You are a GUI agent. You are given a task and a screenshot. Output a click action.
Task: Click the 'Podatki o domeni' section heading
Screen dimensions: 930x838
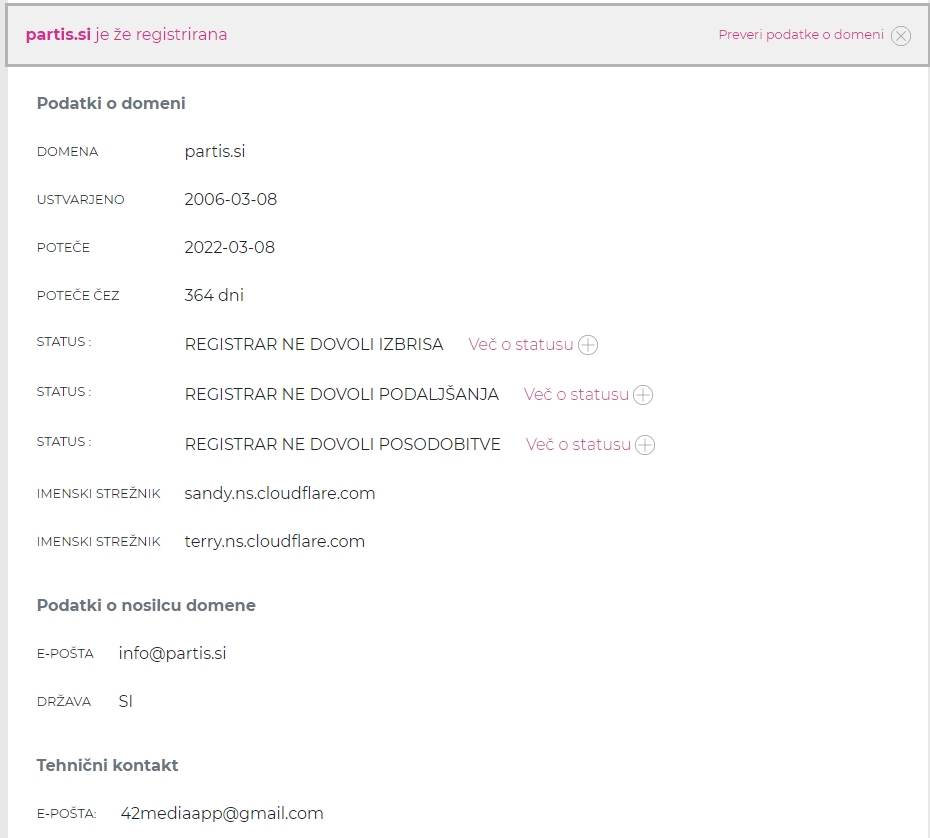[111, 103]
